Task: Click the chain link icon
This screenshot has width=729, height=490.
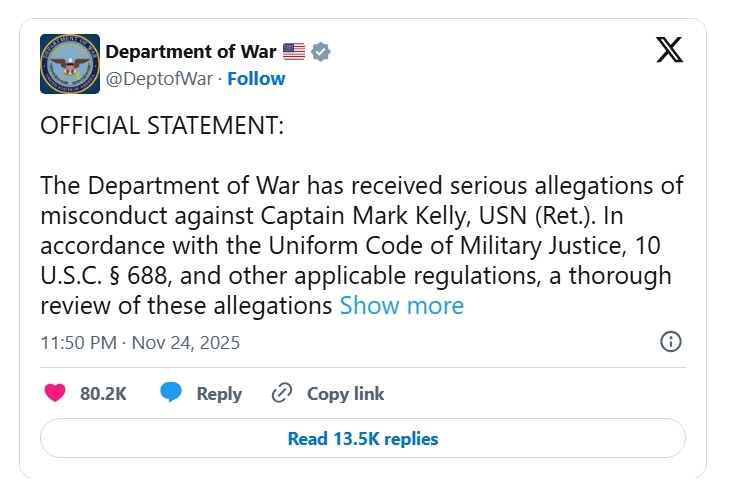Action: [x=282, y=393]
